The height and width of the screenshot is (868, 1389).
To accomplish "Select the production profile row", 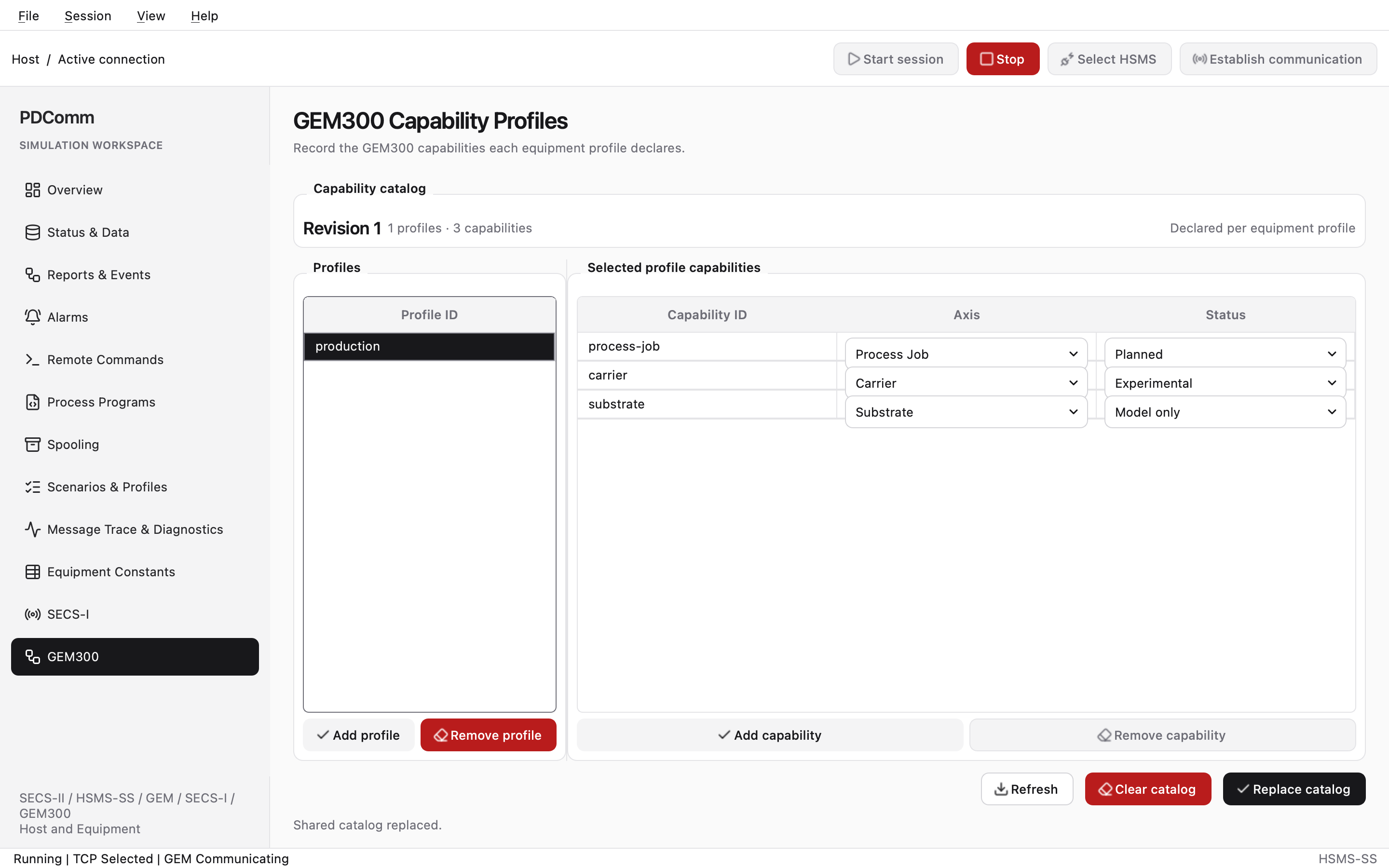I will click(429, 347).
